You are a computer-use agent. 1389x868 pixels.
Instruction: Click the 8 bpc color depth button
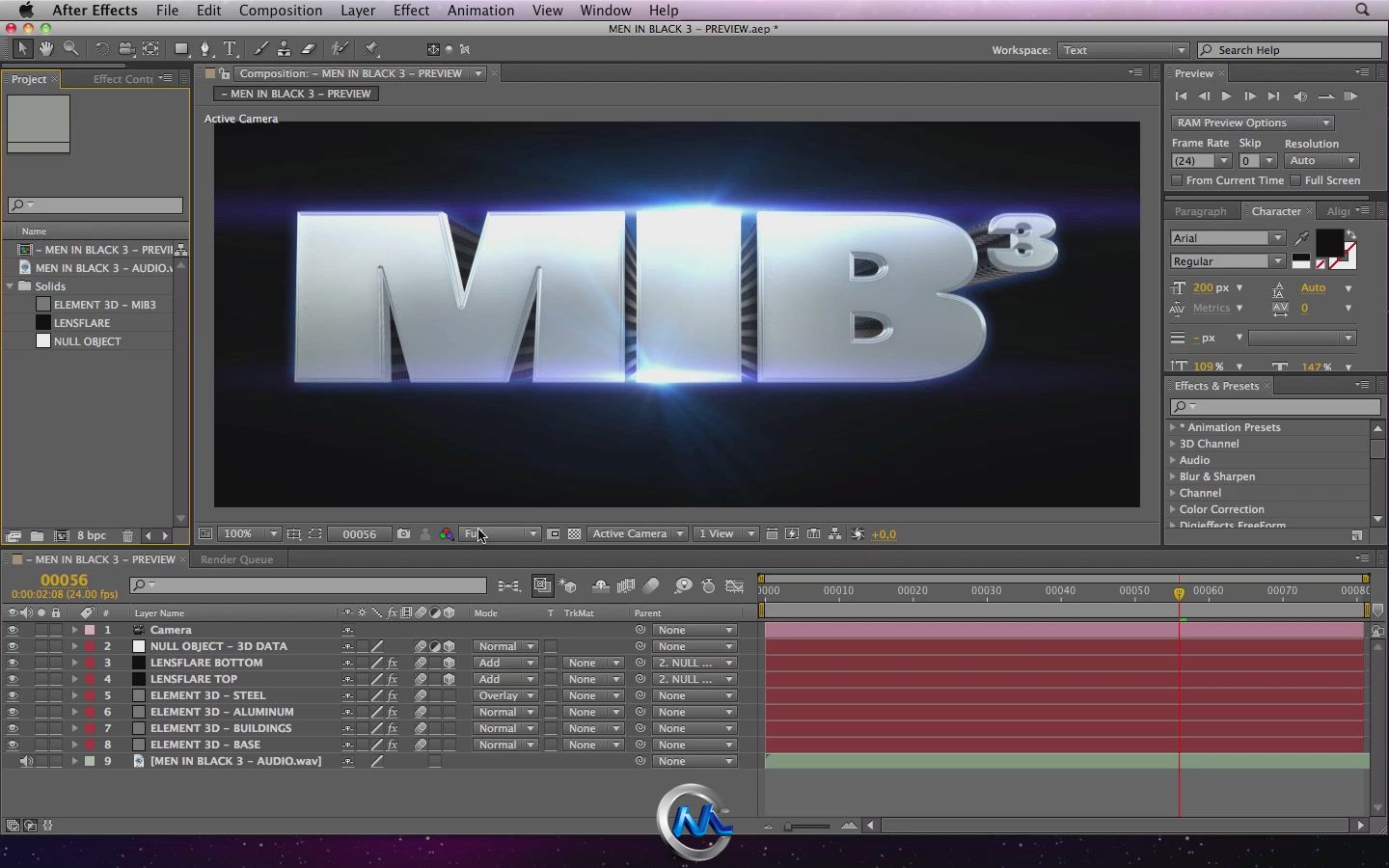92,535
